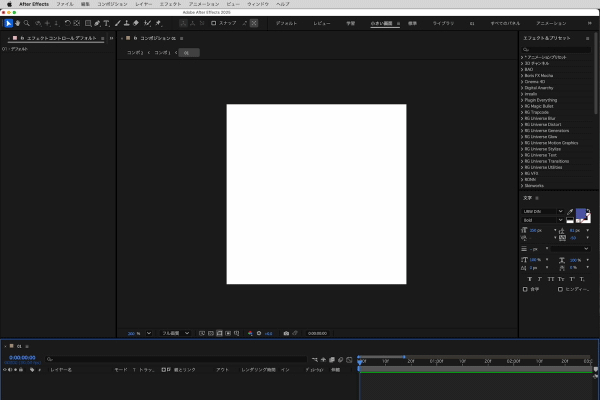Select the Zoom magnifier tool
The width and height of the screenshot is (600, 400).
pyautogui.click(x=27, y=23)
